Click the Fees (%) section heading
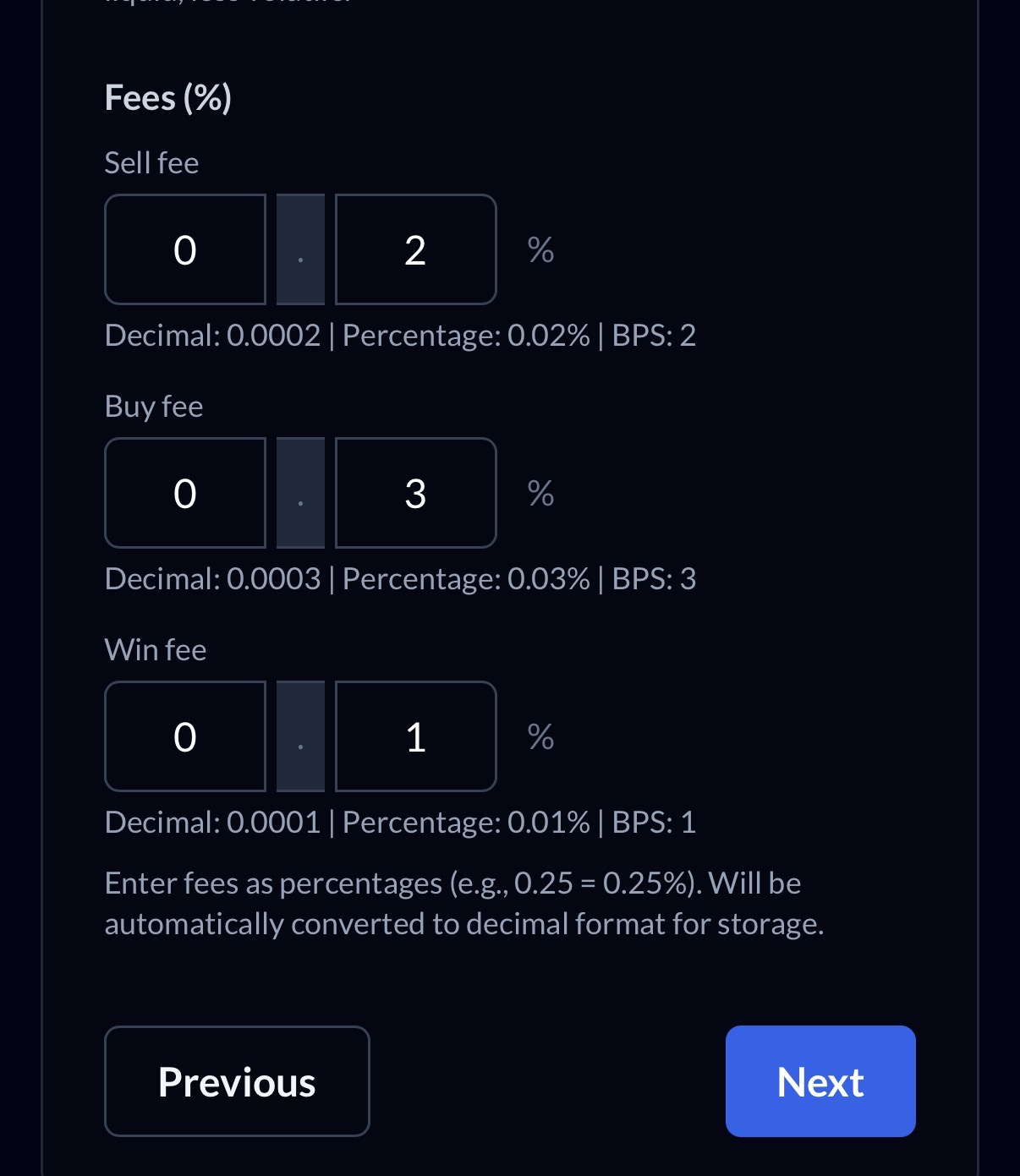 (x=167, y=97)
